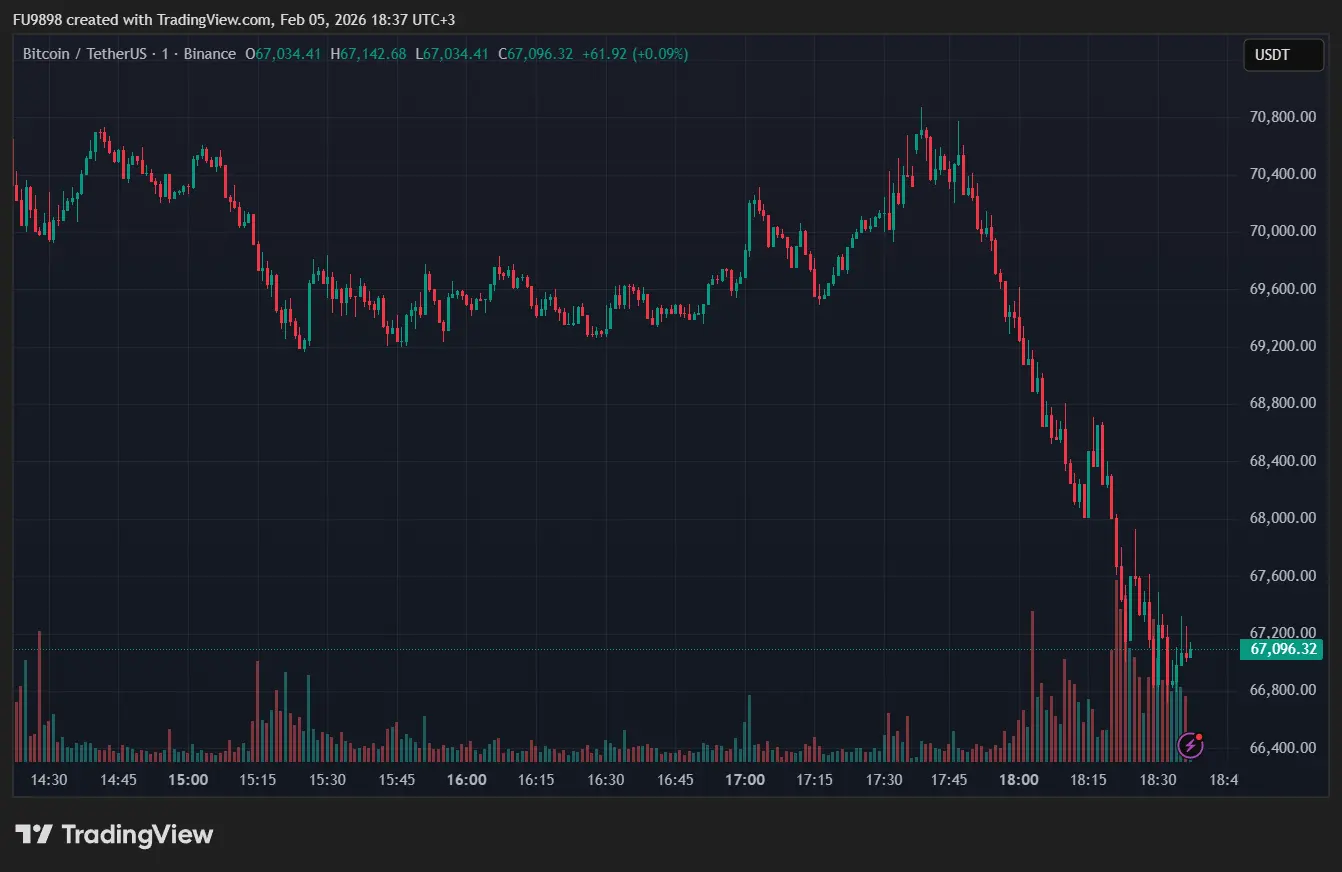Click the 67,200.00 price axis label
Screen dimensions: 1342x872
[1283, 632]
